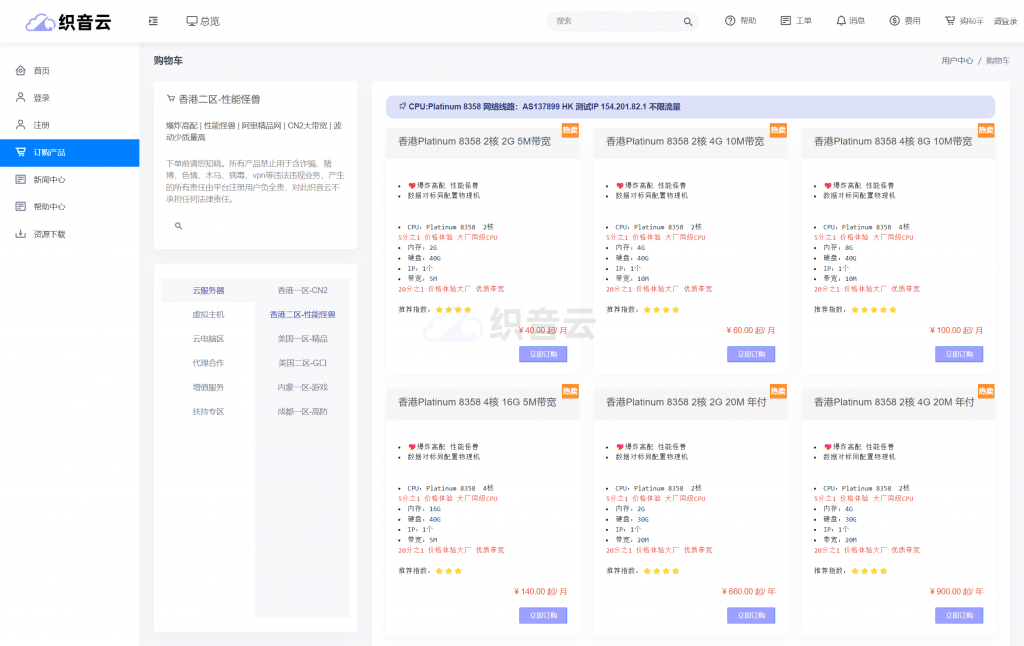Choose the 美国一区-精品 region tab
Image resolution: width=1024 pixels, height=646 pixels.
coord(302,339)
